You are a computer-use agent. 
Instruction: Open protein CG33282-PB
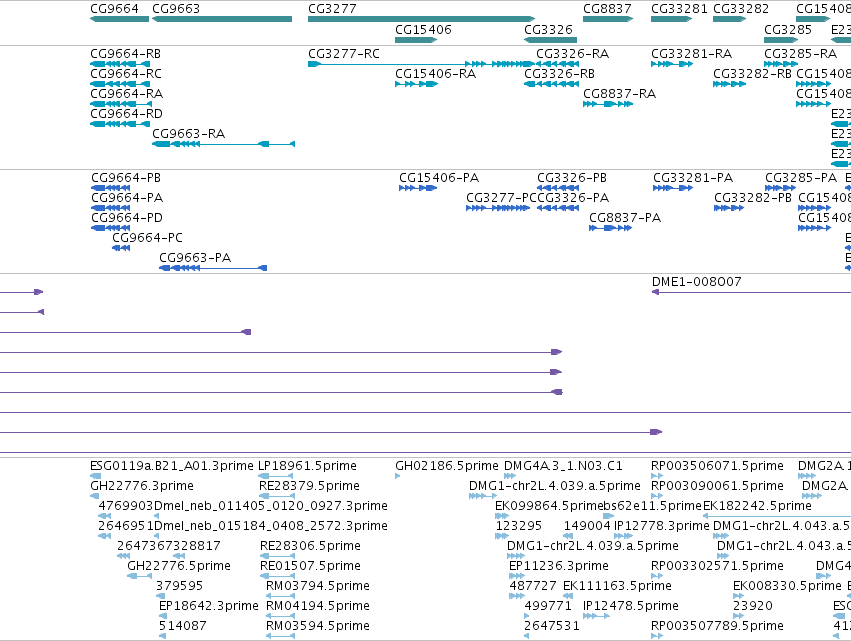(x=753, y=198)
